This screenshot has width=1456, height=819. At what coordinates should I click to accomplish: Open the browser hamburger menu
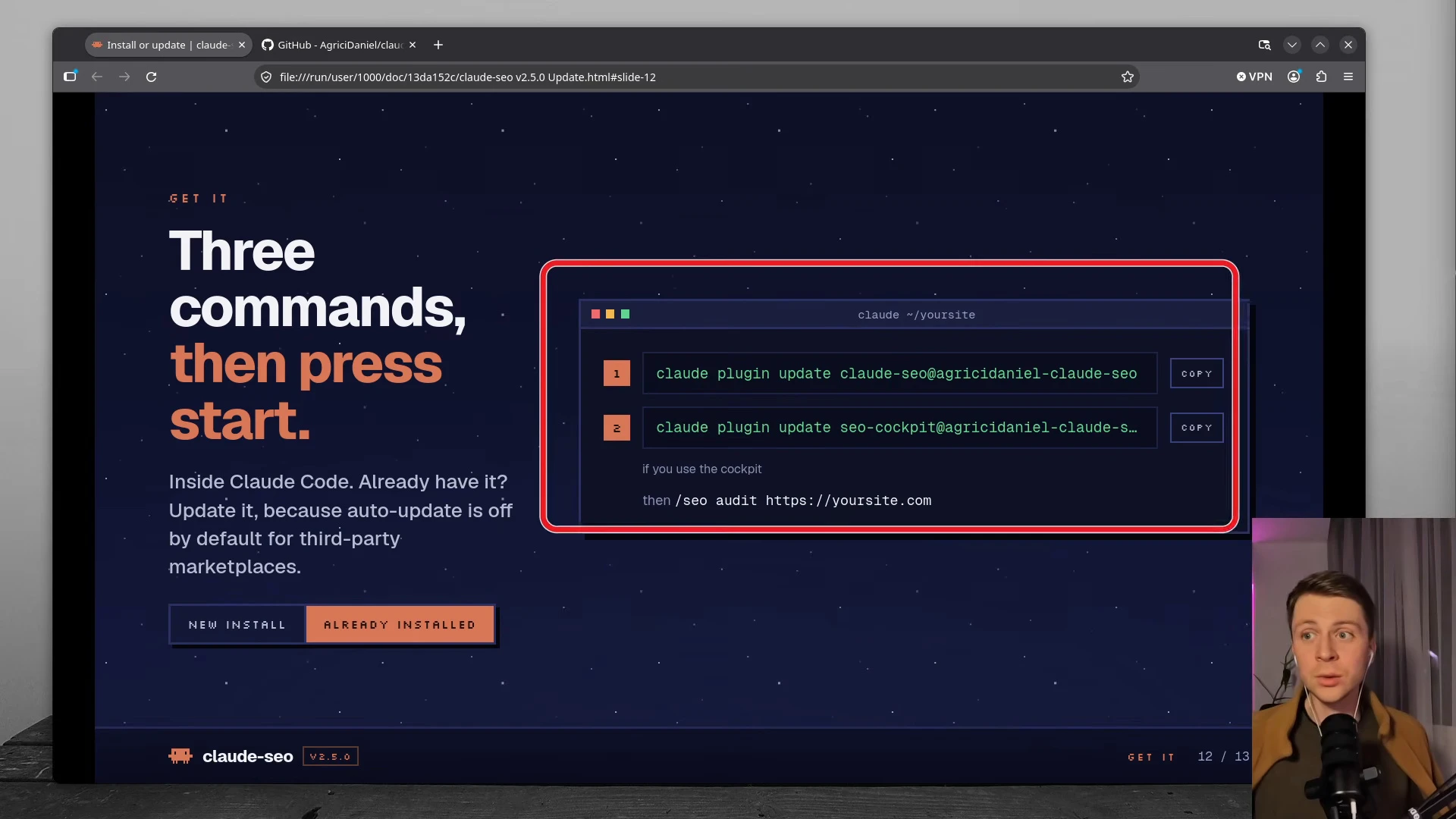point(1348,77)
